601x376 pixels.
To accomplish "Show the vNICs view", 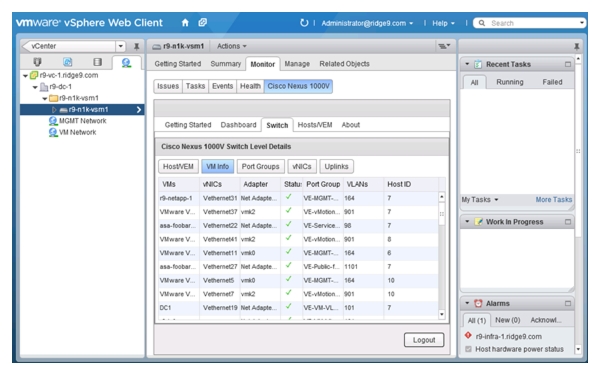I will point(302,167).
